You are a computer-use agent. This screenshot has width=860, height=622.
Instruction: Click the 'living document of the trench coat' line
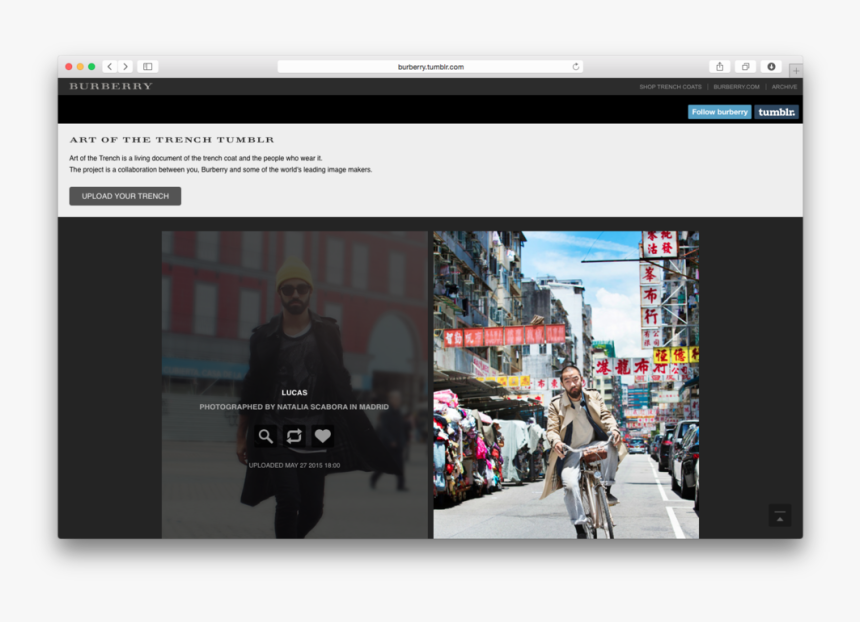point(196,158)
